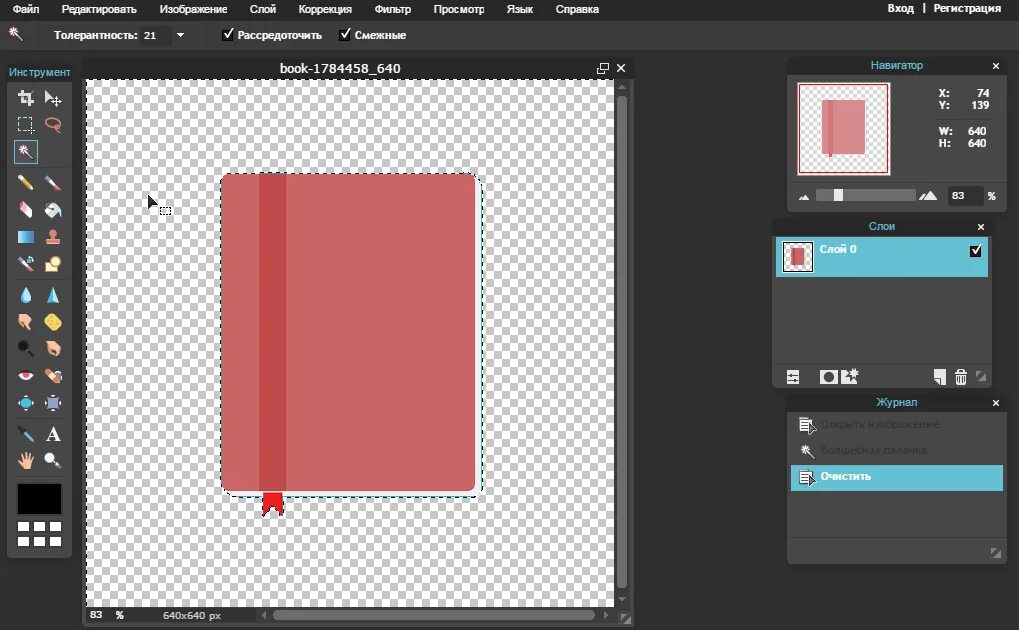Click the Толерантность value field
Image resolution: width=1019 pixels, height=630 pixels.
click(x=156, y=35)
